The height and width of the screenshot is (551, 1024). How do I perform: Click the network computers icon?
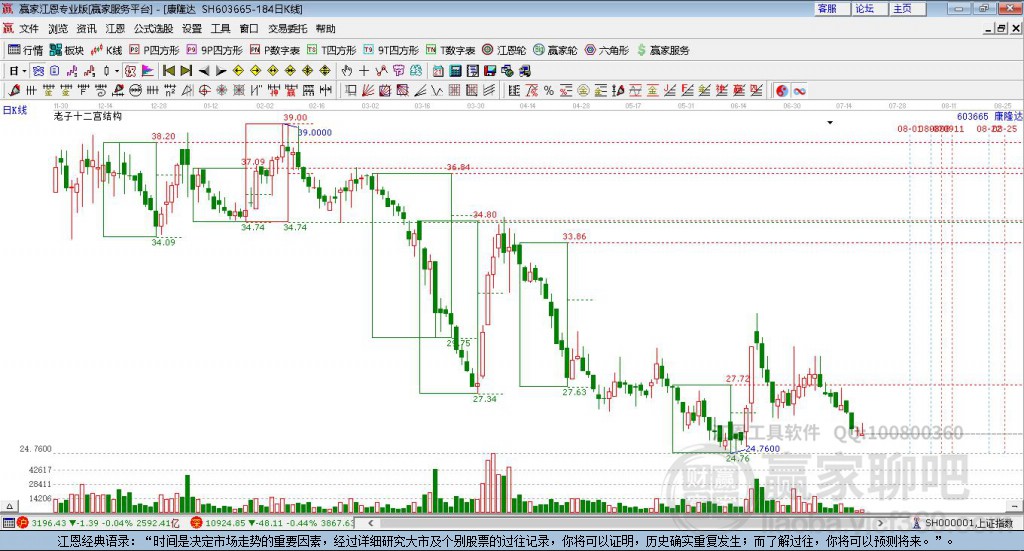(524, 71)
